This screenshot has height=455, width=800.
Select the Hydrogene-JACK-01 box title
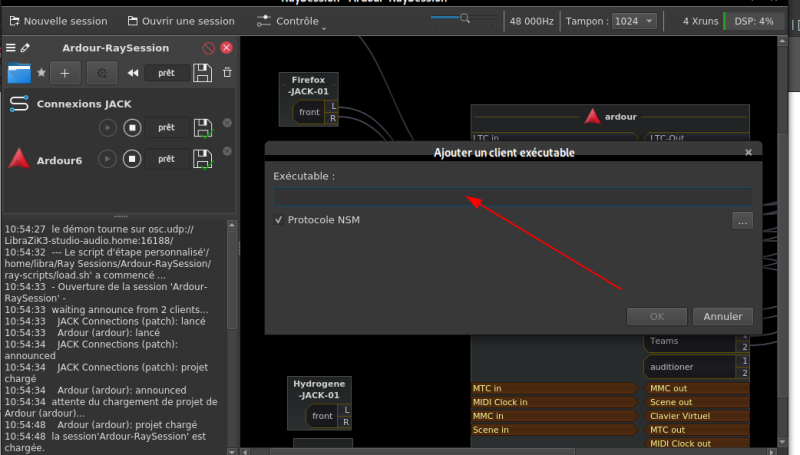click(319, 389)
